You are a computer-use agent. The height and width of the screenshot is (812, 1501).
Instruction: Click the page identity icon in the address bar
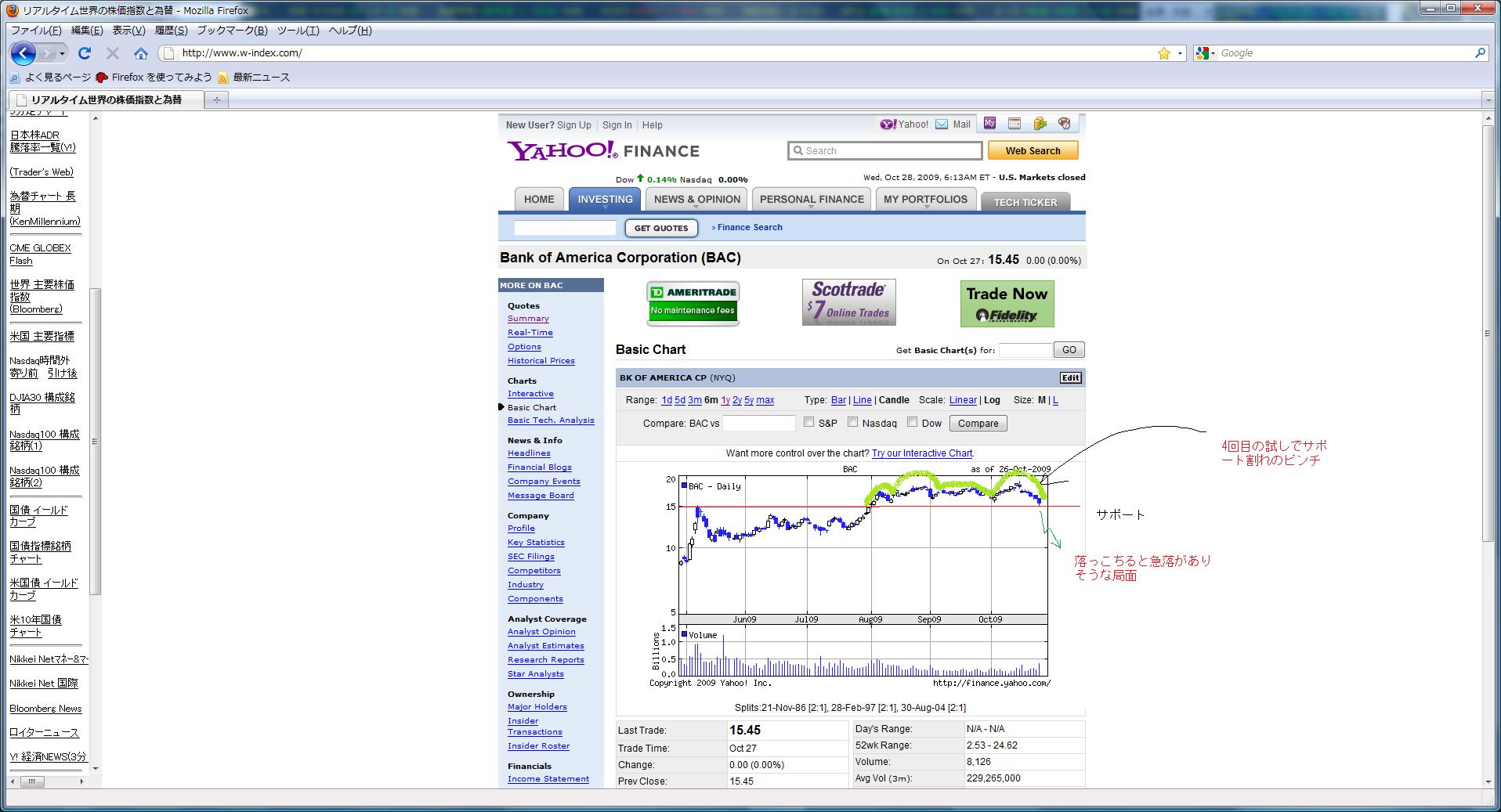click(x=167, y=53)
